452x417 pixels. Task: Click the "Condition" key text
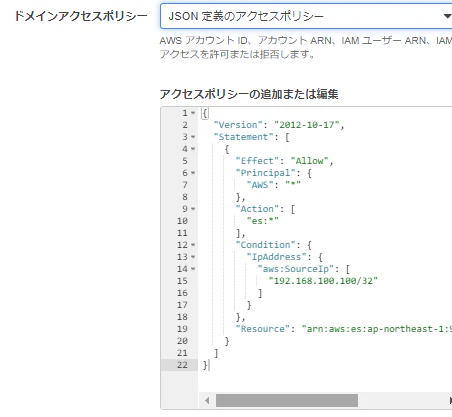click(265, 245)
